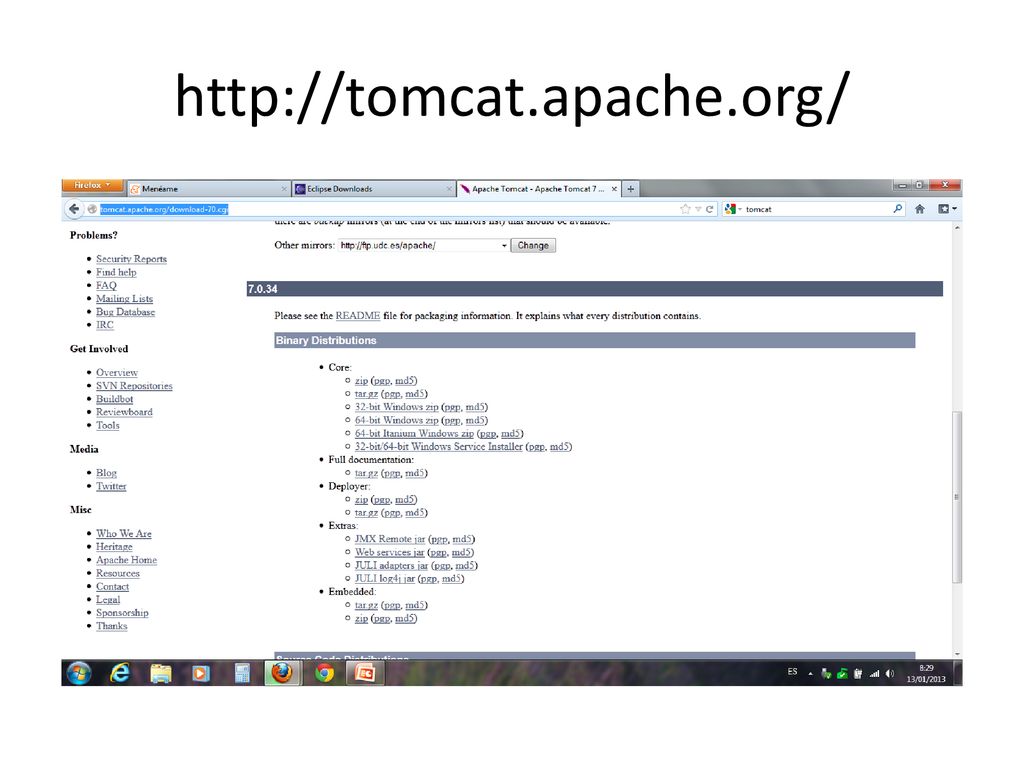Image resolution: width=1024 pixels, height=768 pixels.
Task: Reload page with refresh icon
Action: [x=709, y=209]
